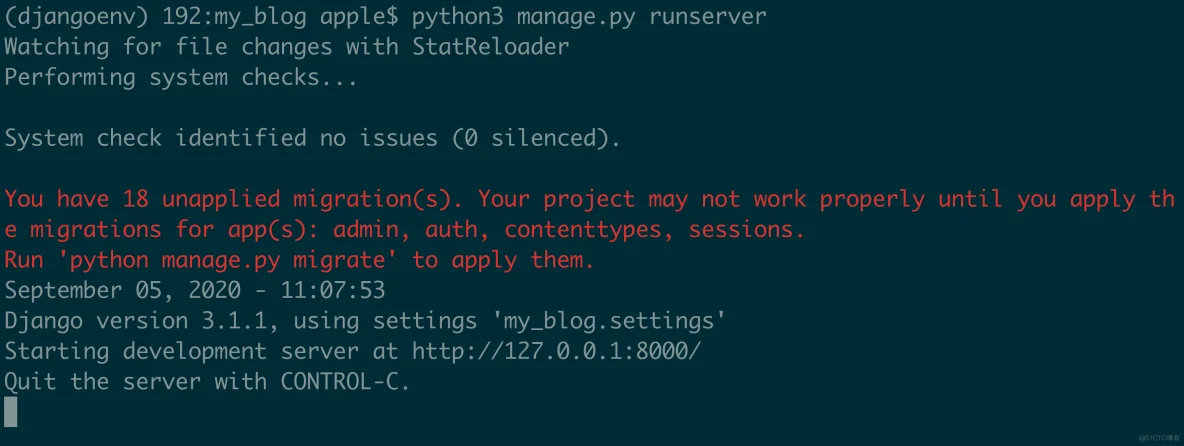Viewport: 1184px width, 446px height.
Task: Click 'Quit the server with CONTROL-C.' line
Action: (208, 382)
